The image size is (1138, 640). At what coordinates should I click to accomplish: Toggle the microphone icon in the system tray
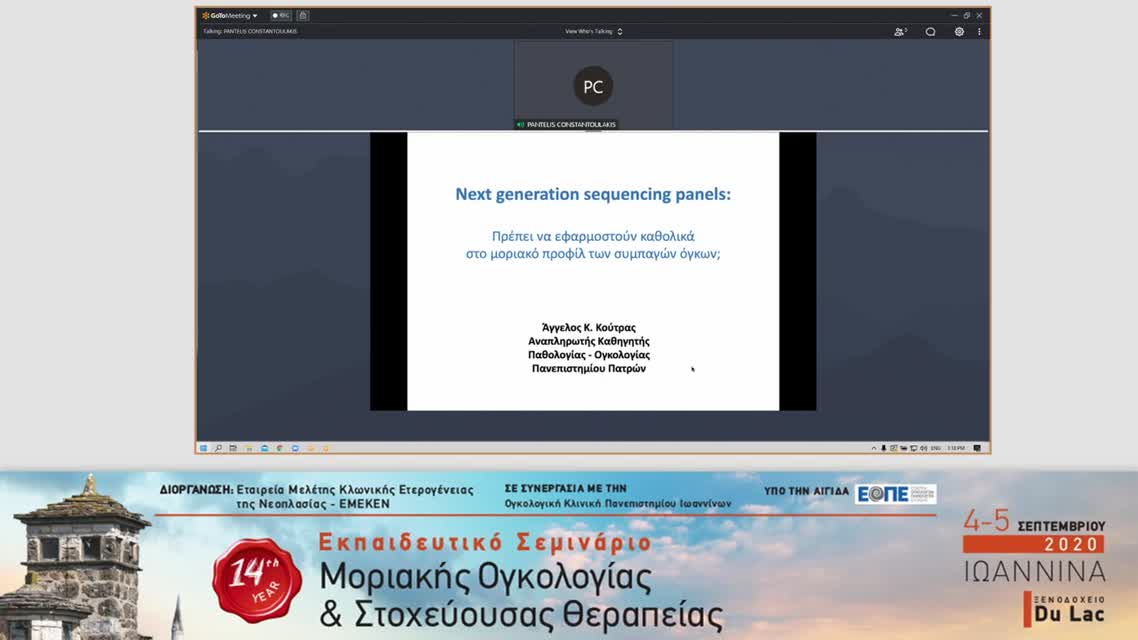(884, 447)
